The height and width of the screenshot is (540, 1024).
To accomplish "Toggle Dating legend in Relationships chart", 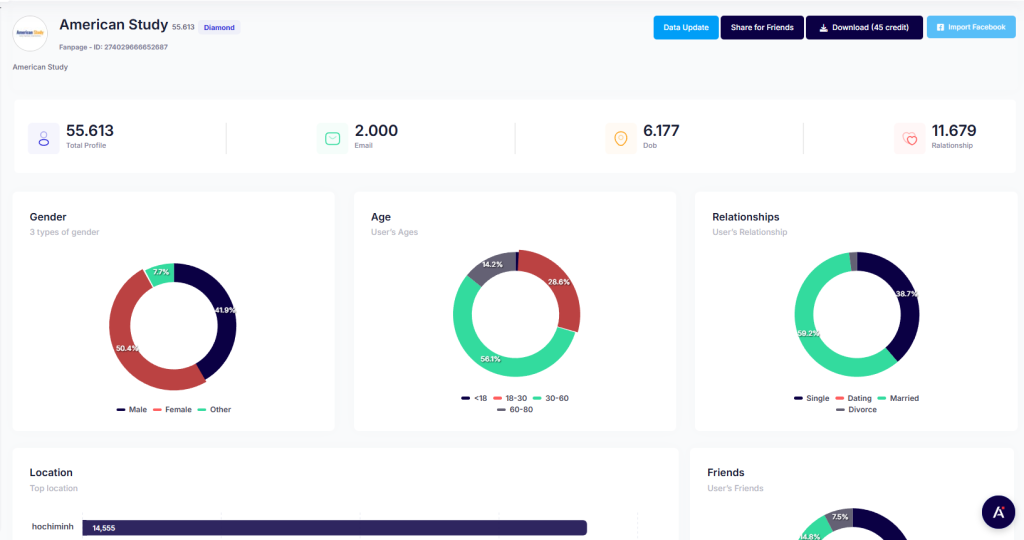I will coord(854,398).
